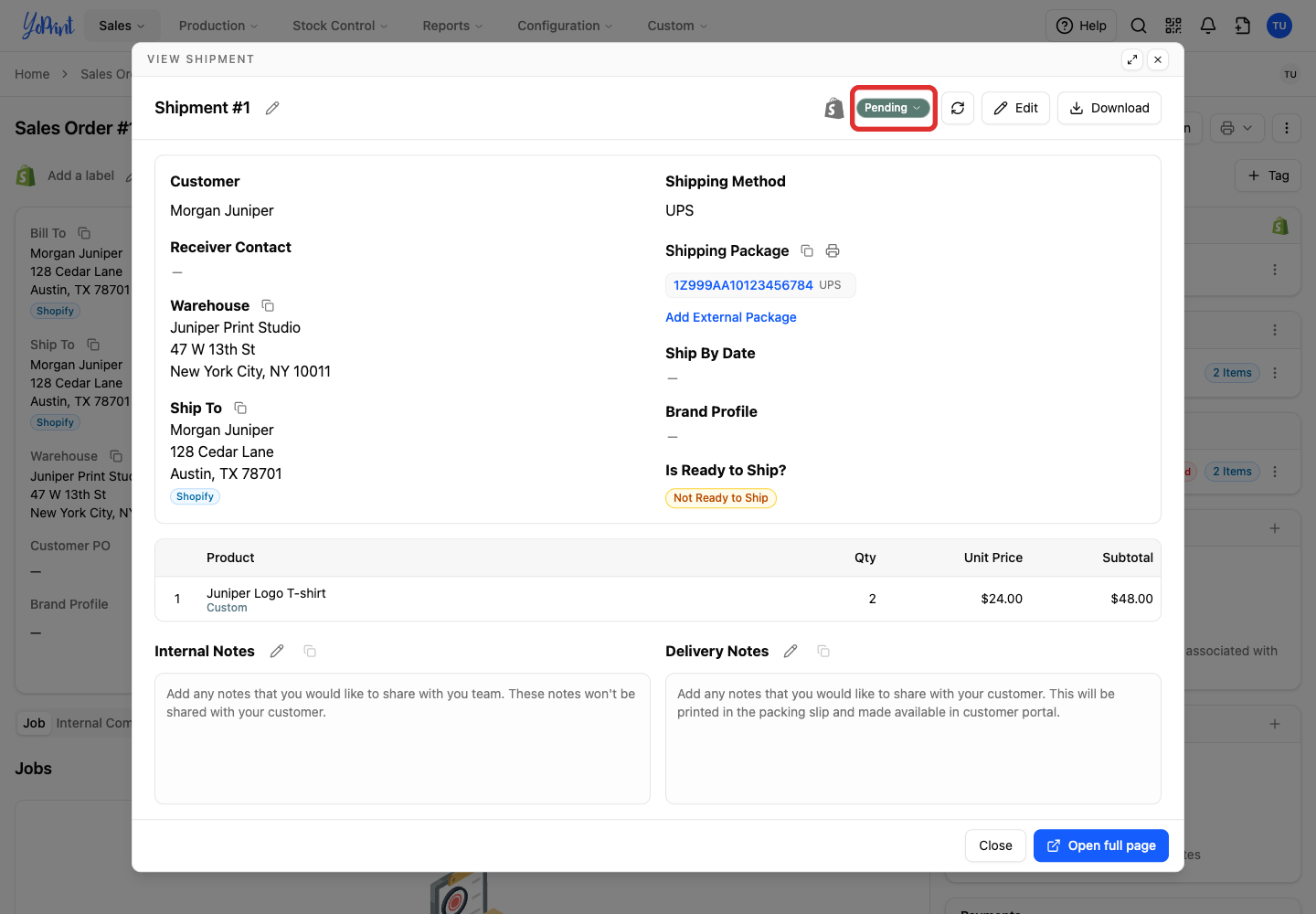
Task: Click in the Delivery Notes text area
Action: [913, 739]
